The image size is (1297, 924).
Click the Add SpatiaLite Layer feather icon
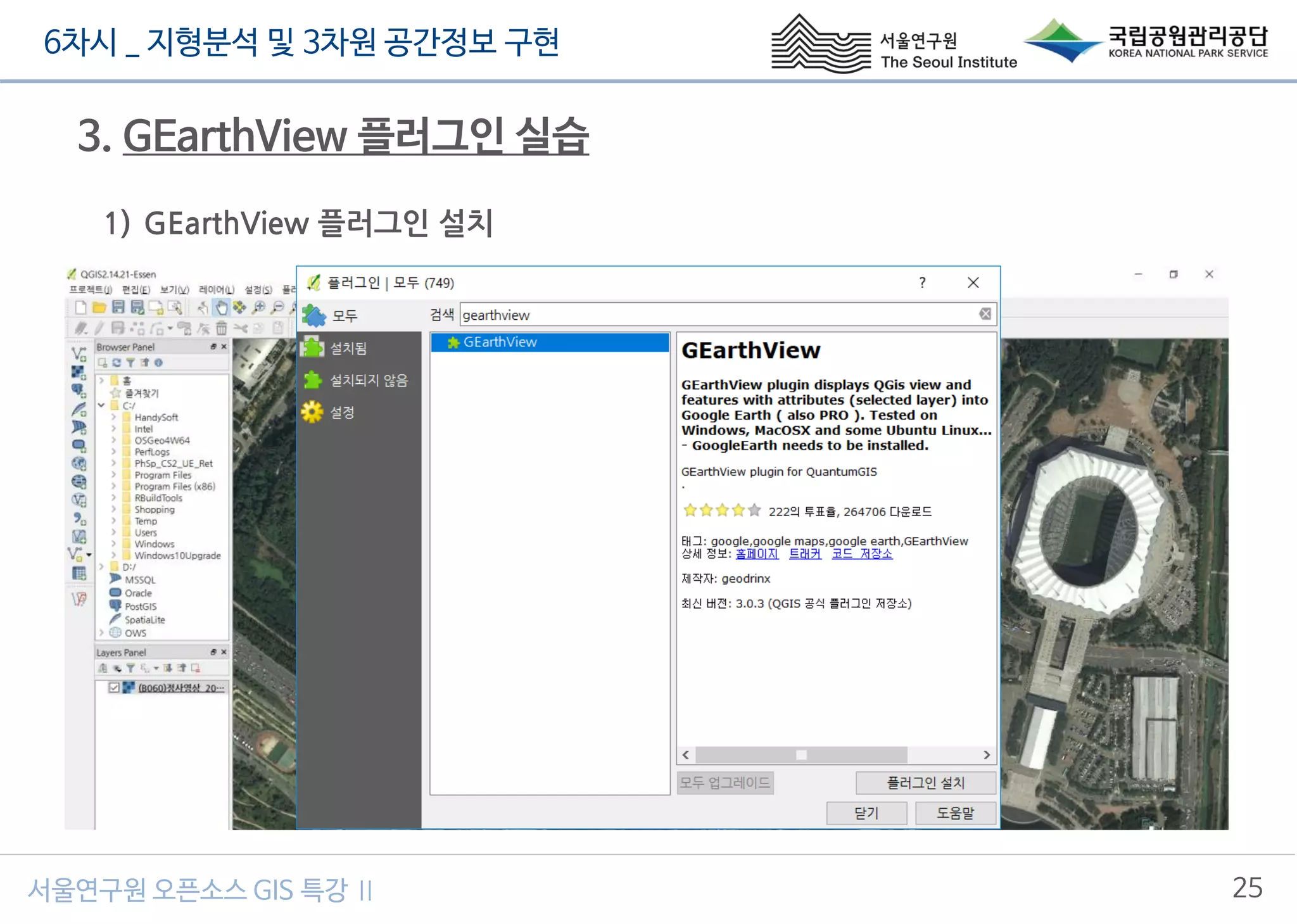tap(79, 409)
